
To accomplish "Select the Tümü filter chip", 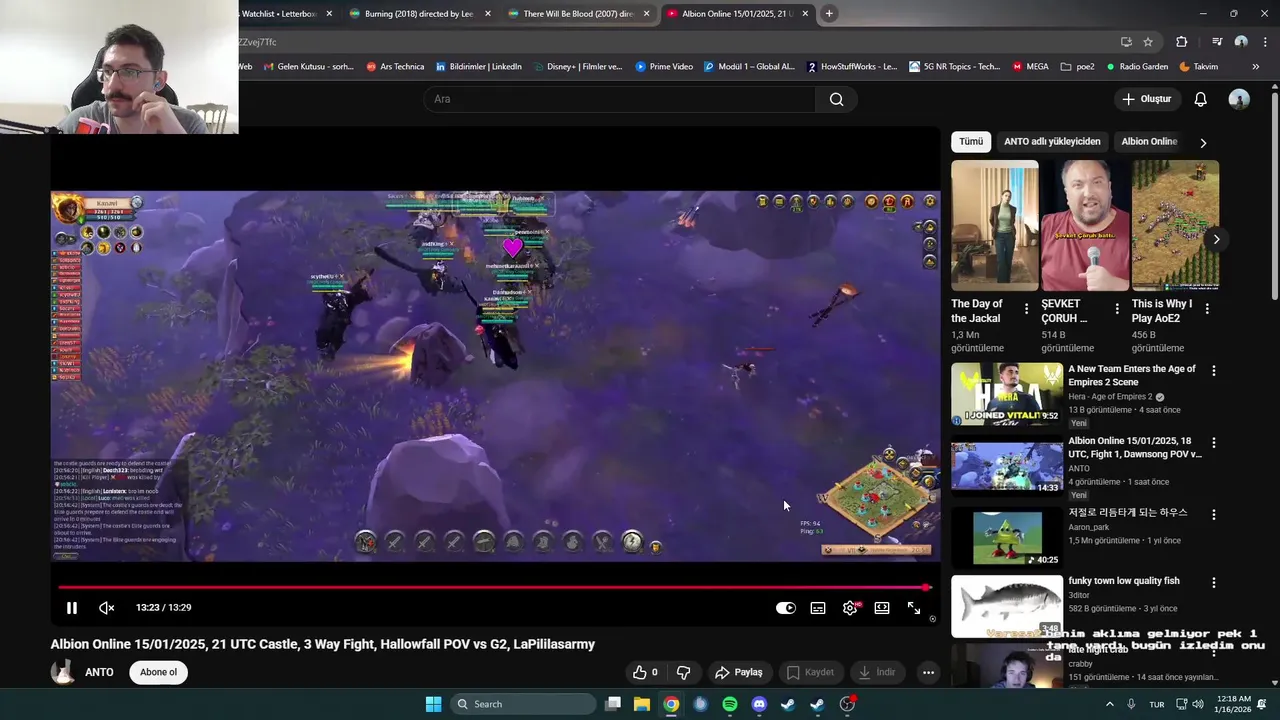I will (x=971, y=141).
